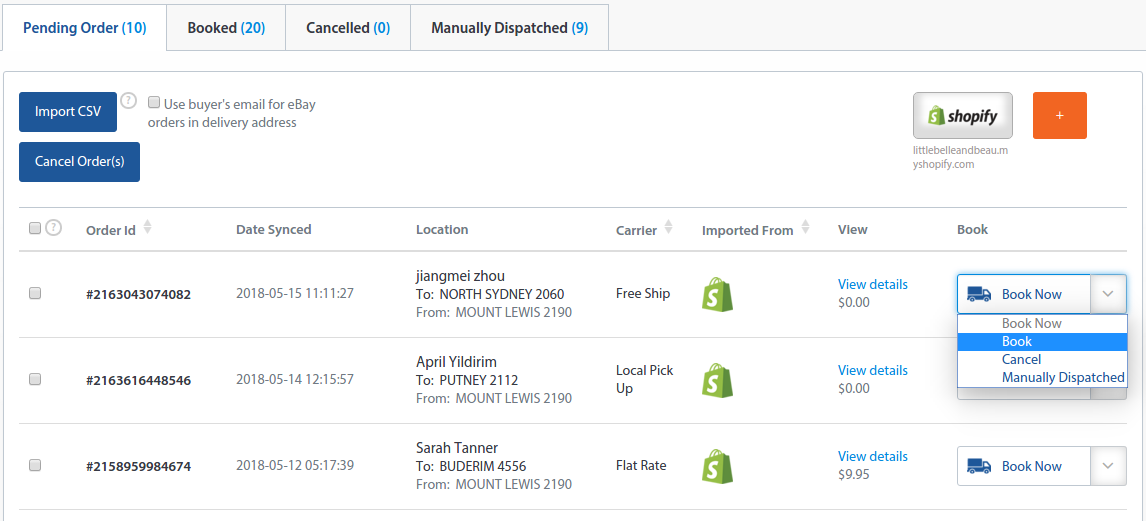Check the box for order #2158959984674
This screenshot has height=521, width=1146.
coord(35,466)
